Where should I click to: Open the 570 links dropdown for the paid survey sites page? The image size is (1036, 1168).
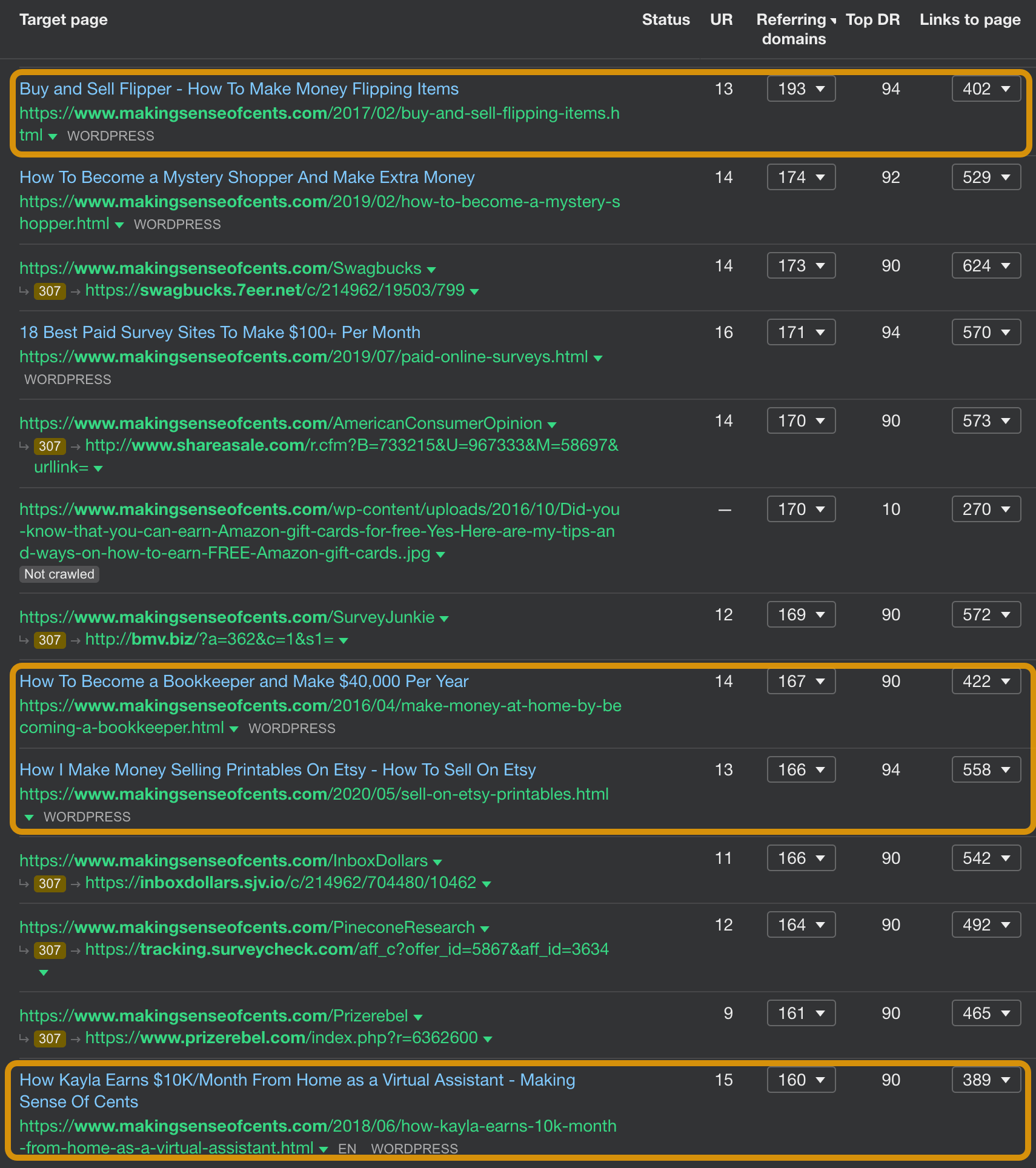tap(986, 332)
